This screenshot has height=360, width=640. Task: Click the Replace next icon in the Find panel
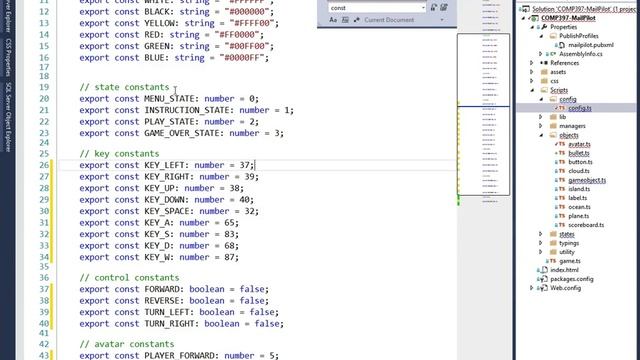pos(434,7)
